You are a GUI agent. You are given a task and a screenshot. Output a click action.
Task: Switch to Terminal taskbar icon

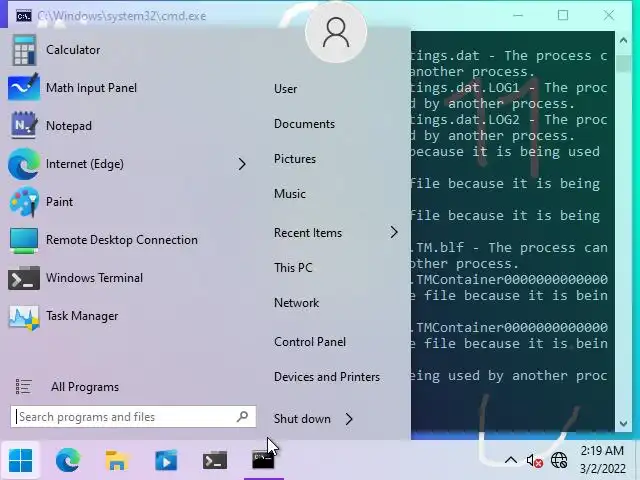coord(215,461)
